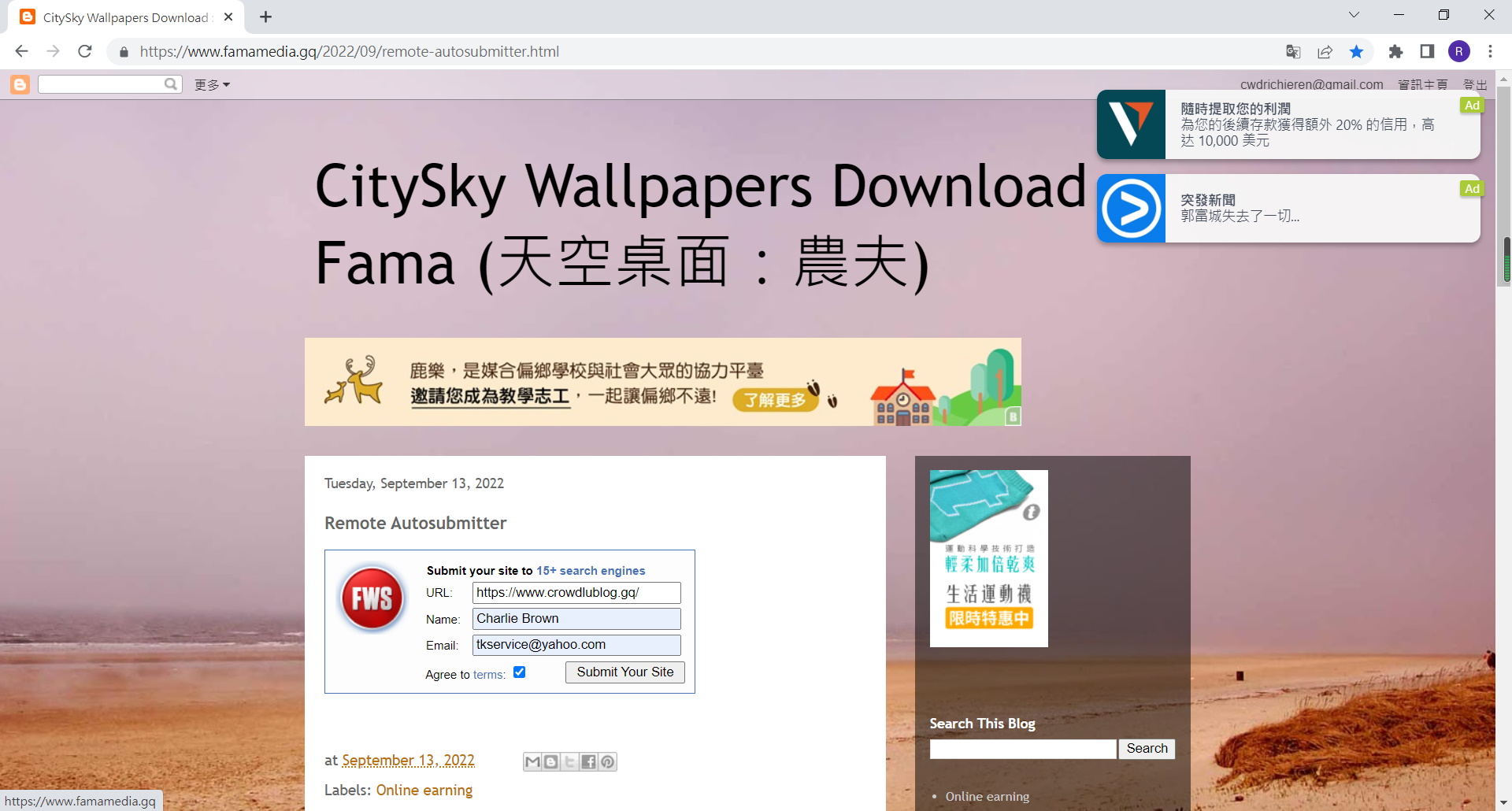The width and height of the screenshot is (1512, 811).
Task: Go forward to the next page
Action: (x=53, y=51)
